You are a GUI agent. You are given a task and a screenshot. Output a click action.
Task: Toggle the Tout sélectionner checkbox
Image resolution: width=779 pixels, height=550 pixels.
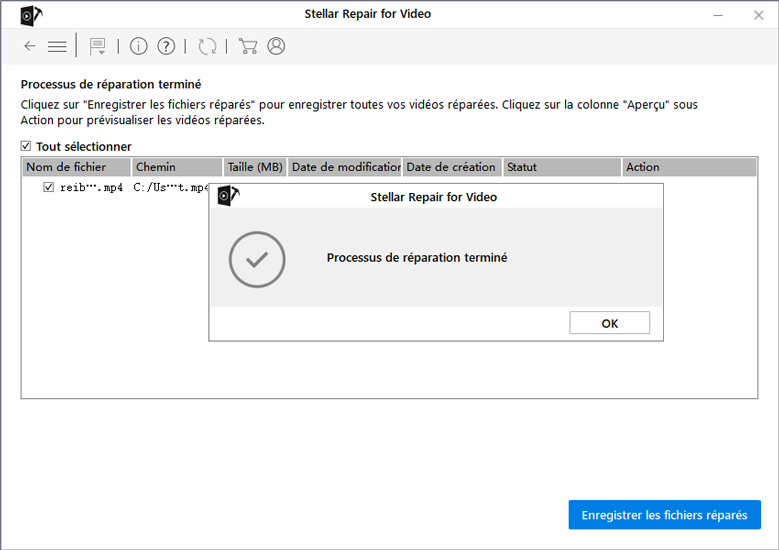click(26, 146)
